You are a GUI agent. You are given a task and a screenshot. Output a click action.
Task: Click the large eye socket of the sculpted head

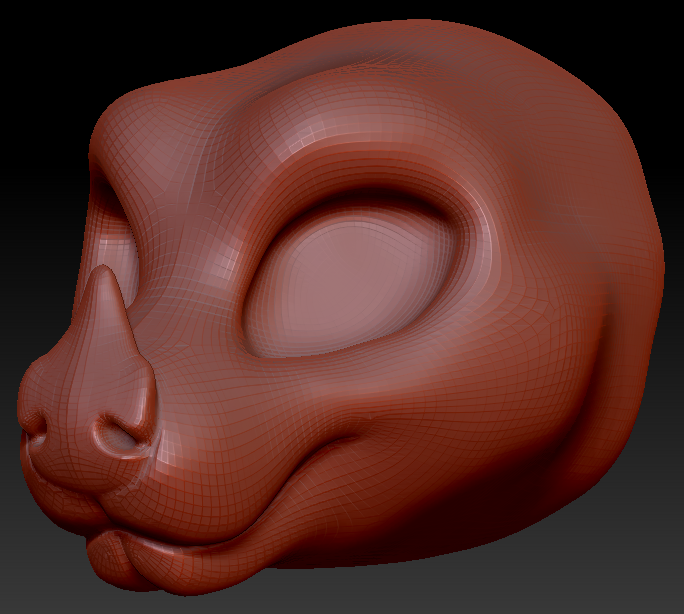(x=349, y=279)
